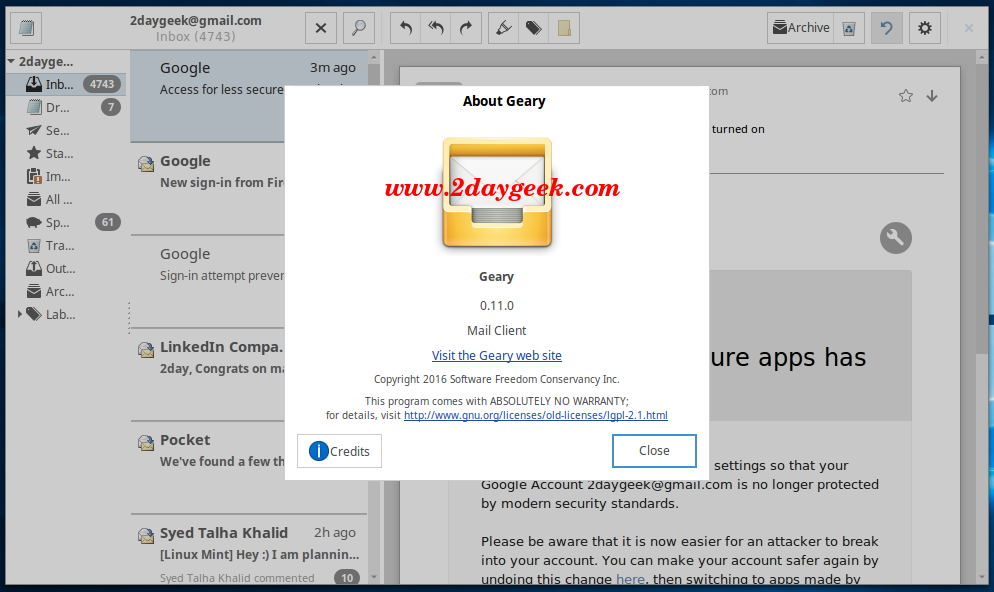Click unread envelope icon on Pocket row
This screenshot has height=592, width=994.
click(146, 442)
